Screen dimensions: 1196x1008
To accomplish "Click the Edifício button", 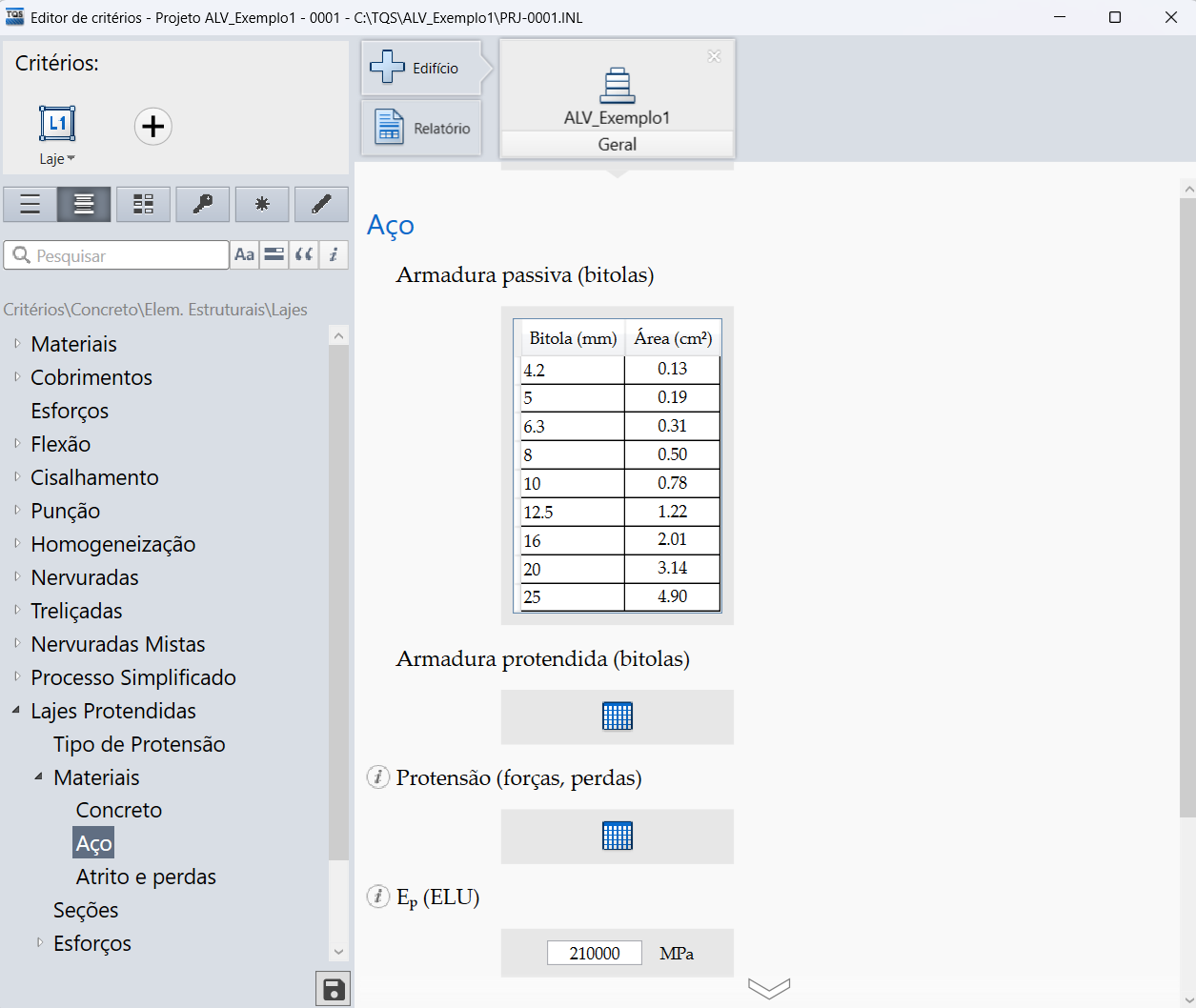I will coord(421,68).
